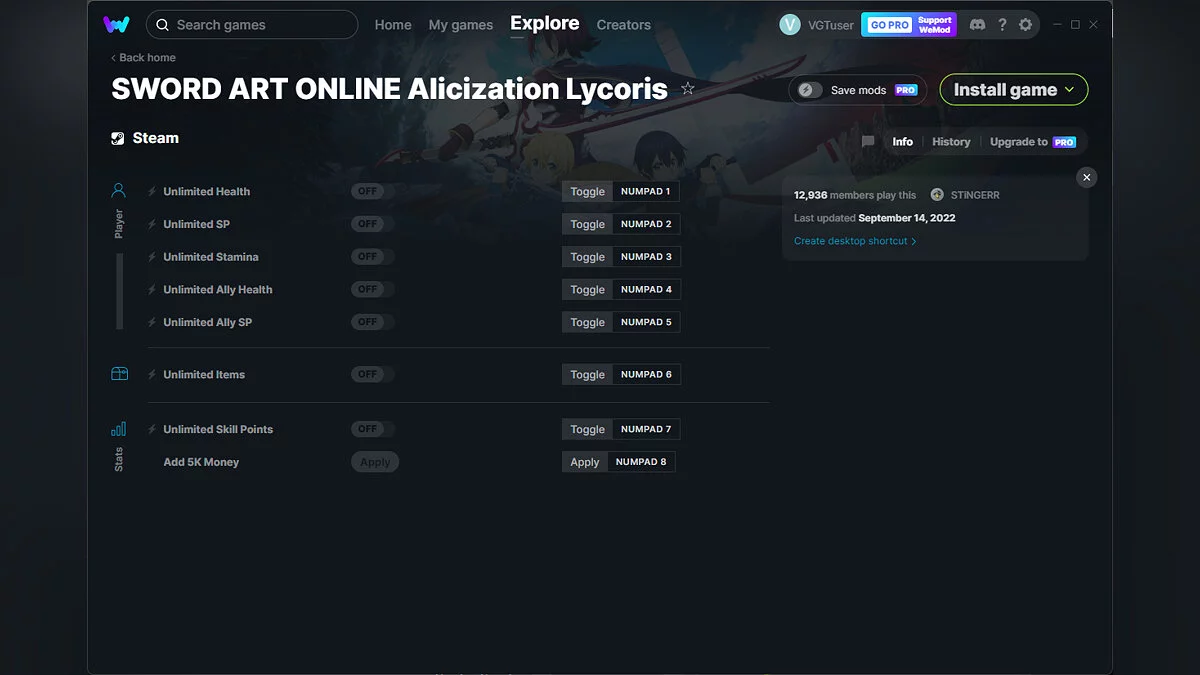This screenshot has width=1200, height=675.
Task: Click the Steam platform icon
Action: pyautogui.click(x=118, y=139)
